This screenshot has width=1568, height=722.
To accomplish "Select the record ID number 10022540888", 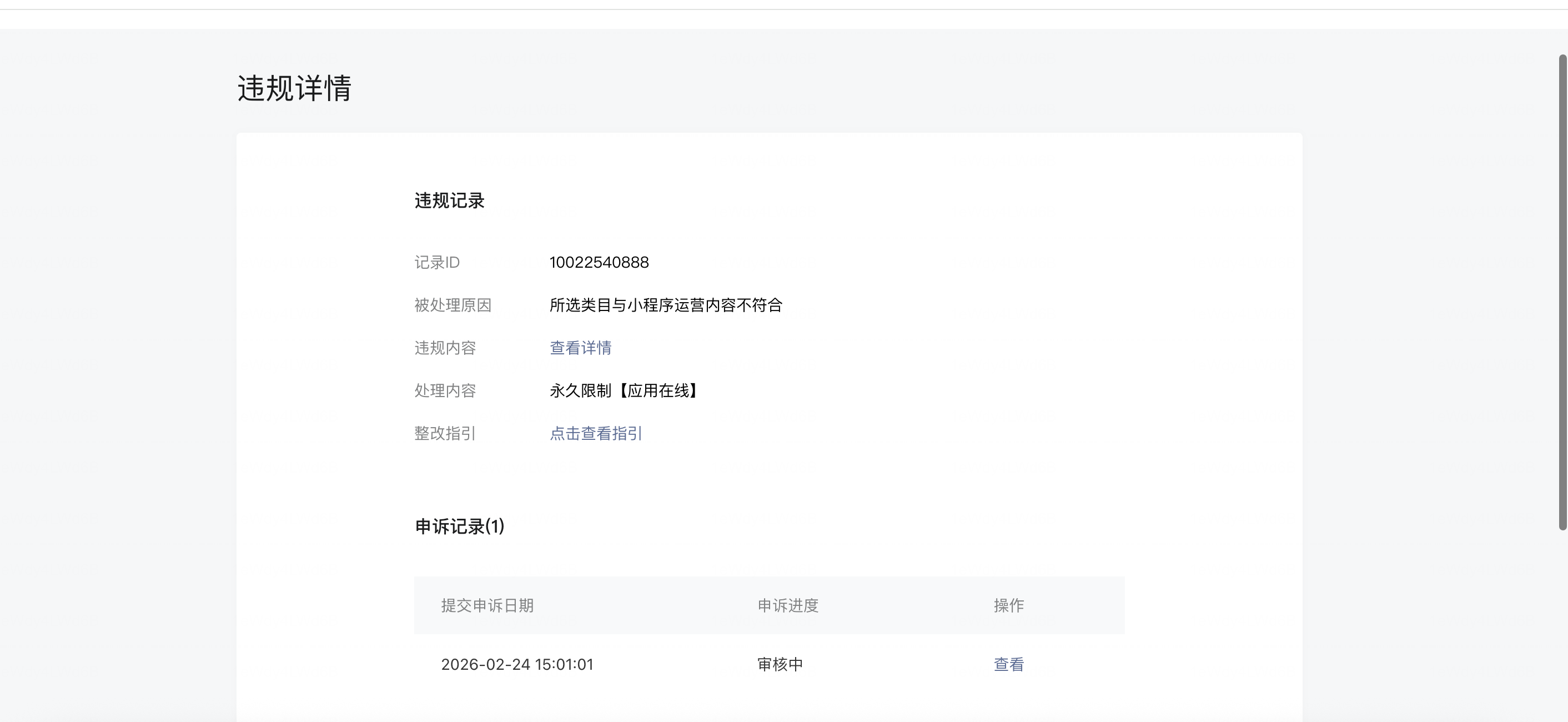I will click(599, 262).
